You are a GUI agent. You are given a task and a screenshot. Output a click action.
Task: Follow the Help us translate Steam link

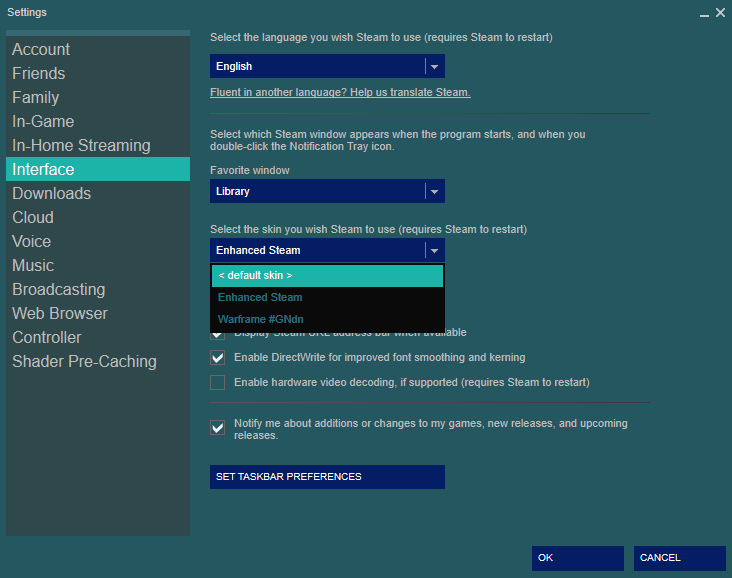[x=340, y=92]
